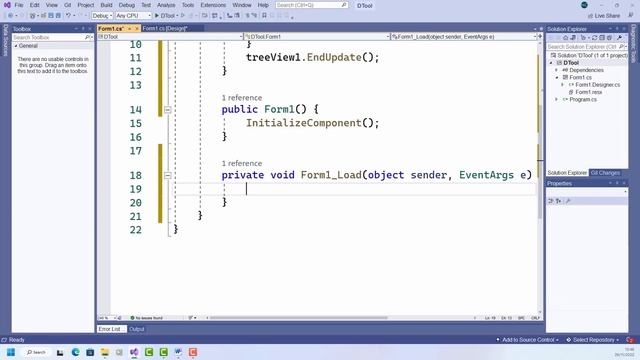The height and width of the screenshot is (360, 640).
Task: Switch to the Form1.cs code tab
Action: click(111, 29)
